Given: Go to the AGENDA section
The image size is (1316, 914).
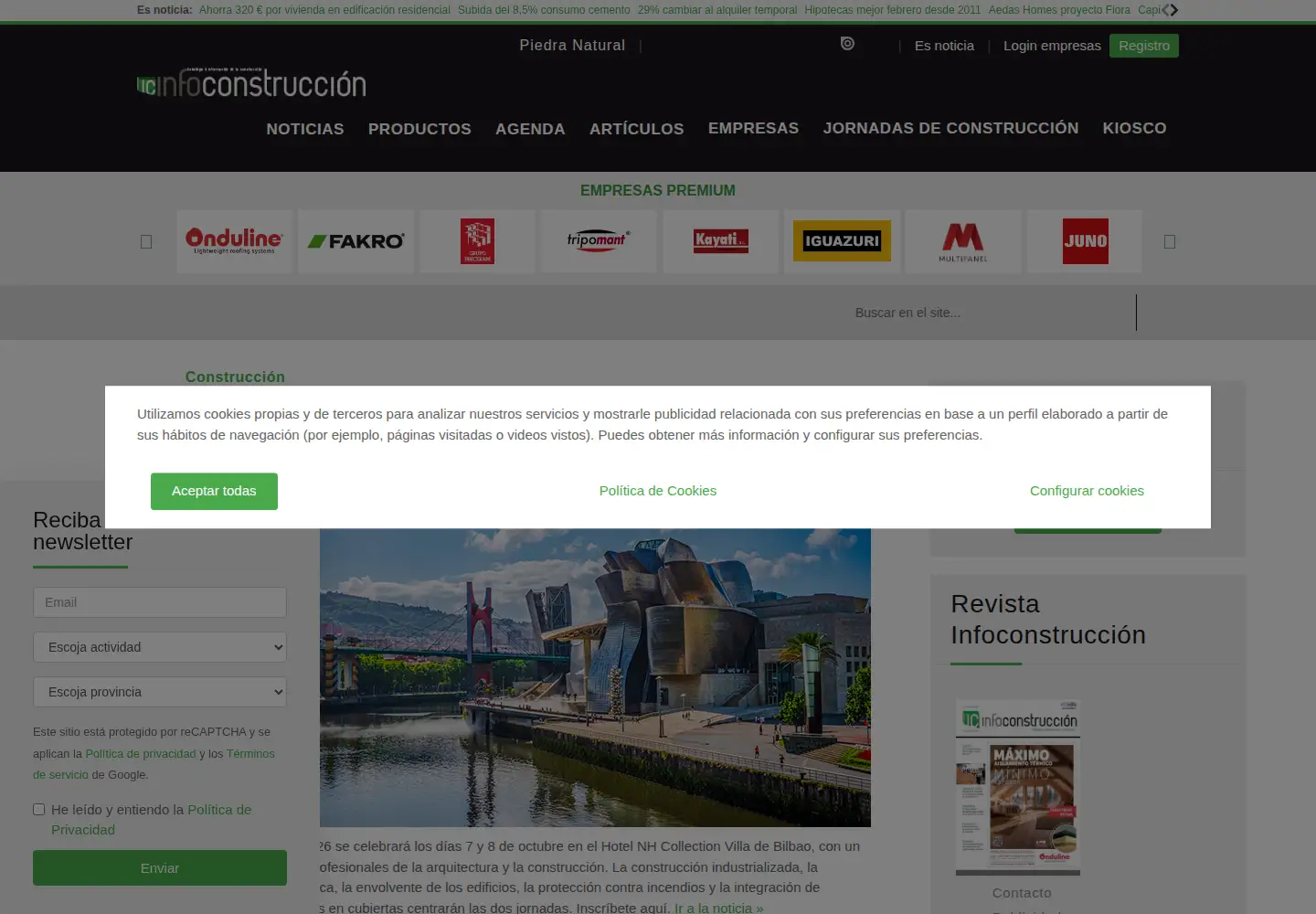Looking at the screenshot, I should 530,129.
